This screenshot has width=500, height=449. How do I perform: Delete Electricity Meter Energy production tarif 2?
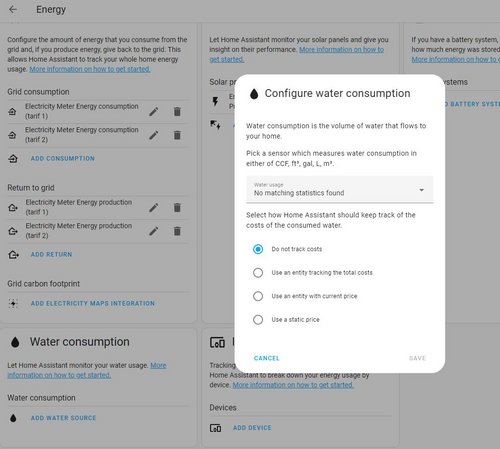(x=177, y=231)
